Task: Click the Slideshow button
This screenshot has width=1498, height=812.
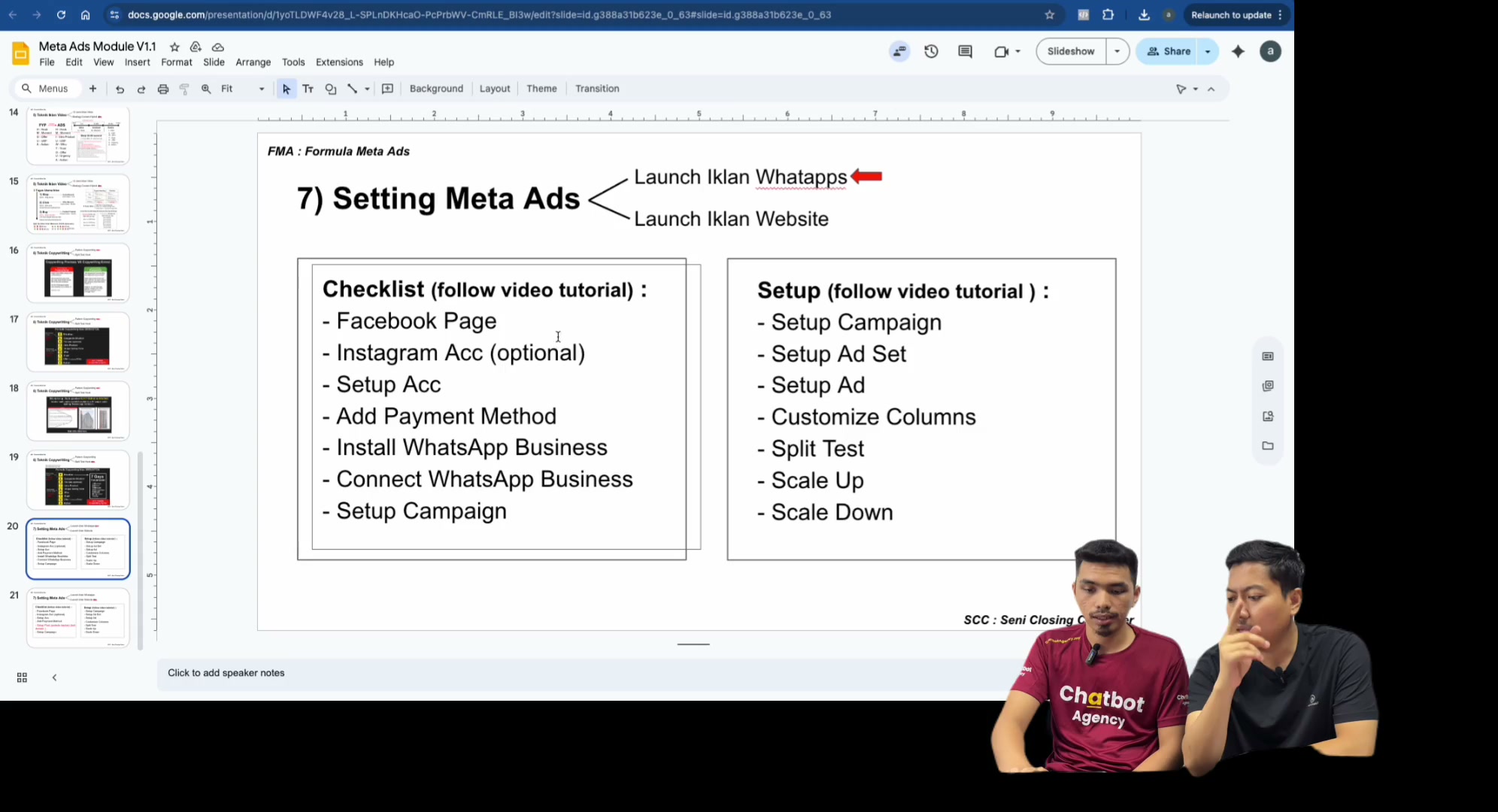Action: tap(1071, 51)
